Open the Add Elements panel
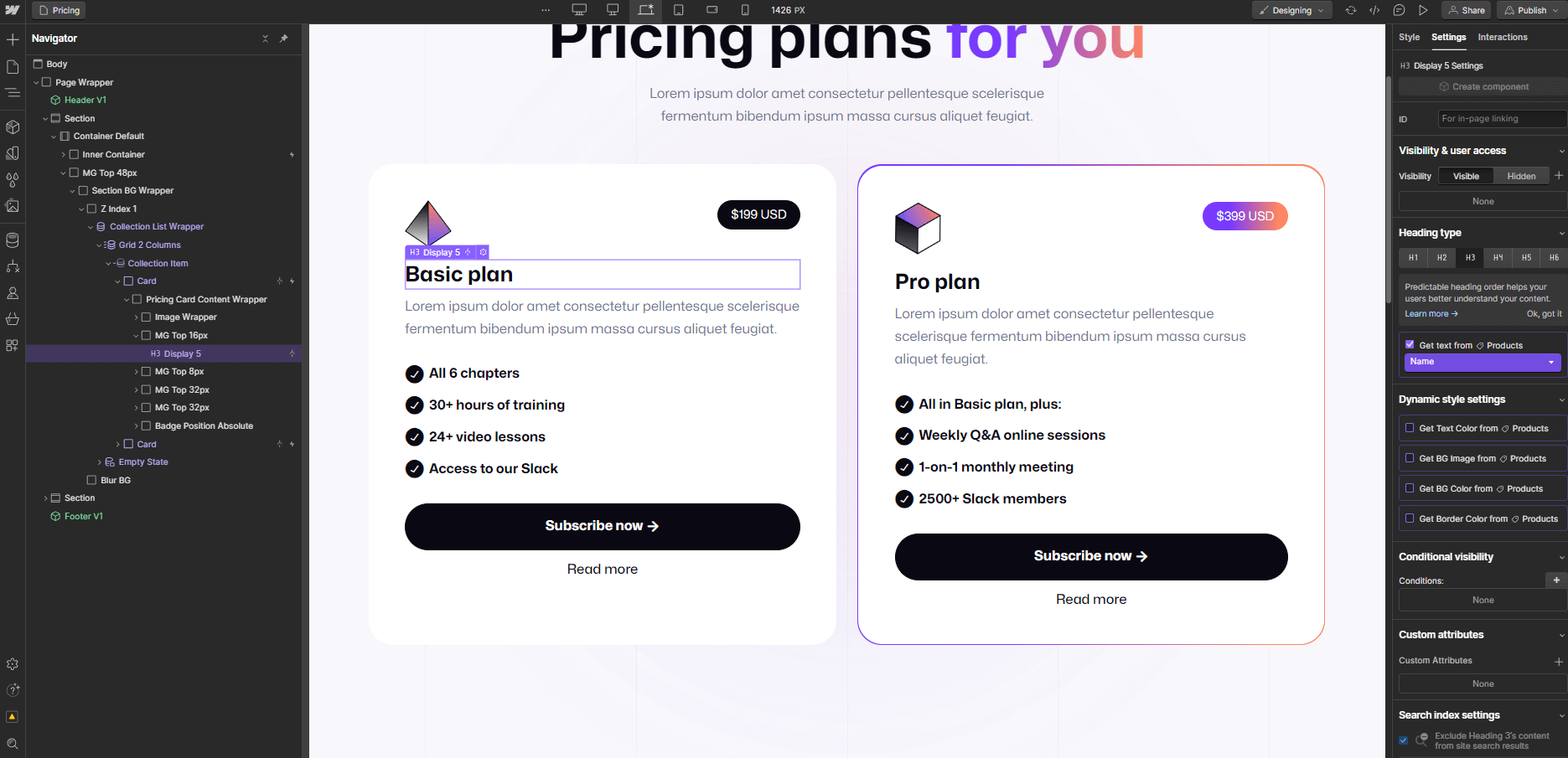This screenshot has height=758, width=1568. click(x=13, y=39)
